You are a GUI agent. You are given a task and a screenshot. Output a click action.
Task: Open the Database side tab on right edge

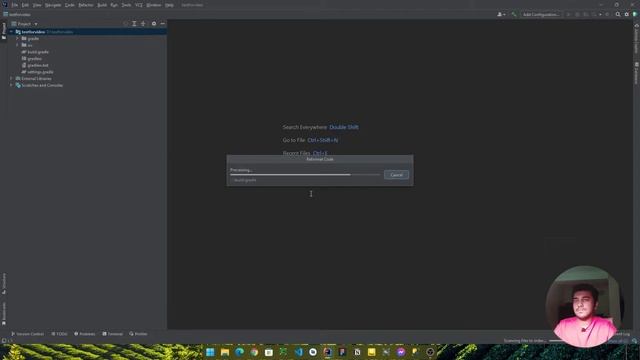click(x=636, y=73)
